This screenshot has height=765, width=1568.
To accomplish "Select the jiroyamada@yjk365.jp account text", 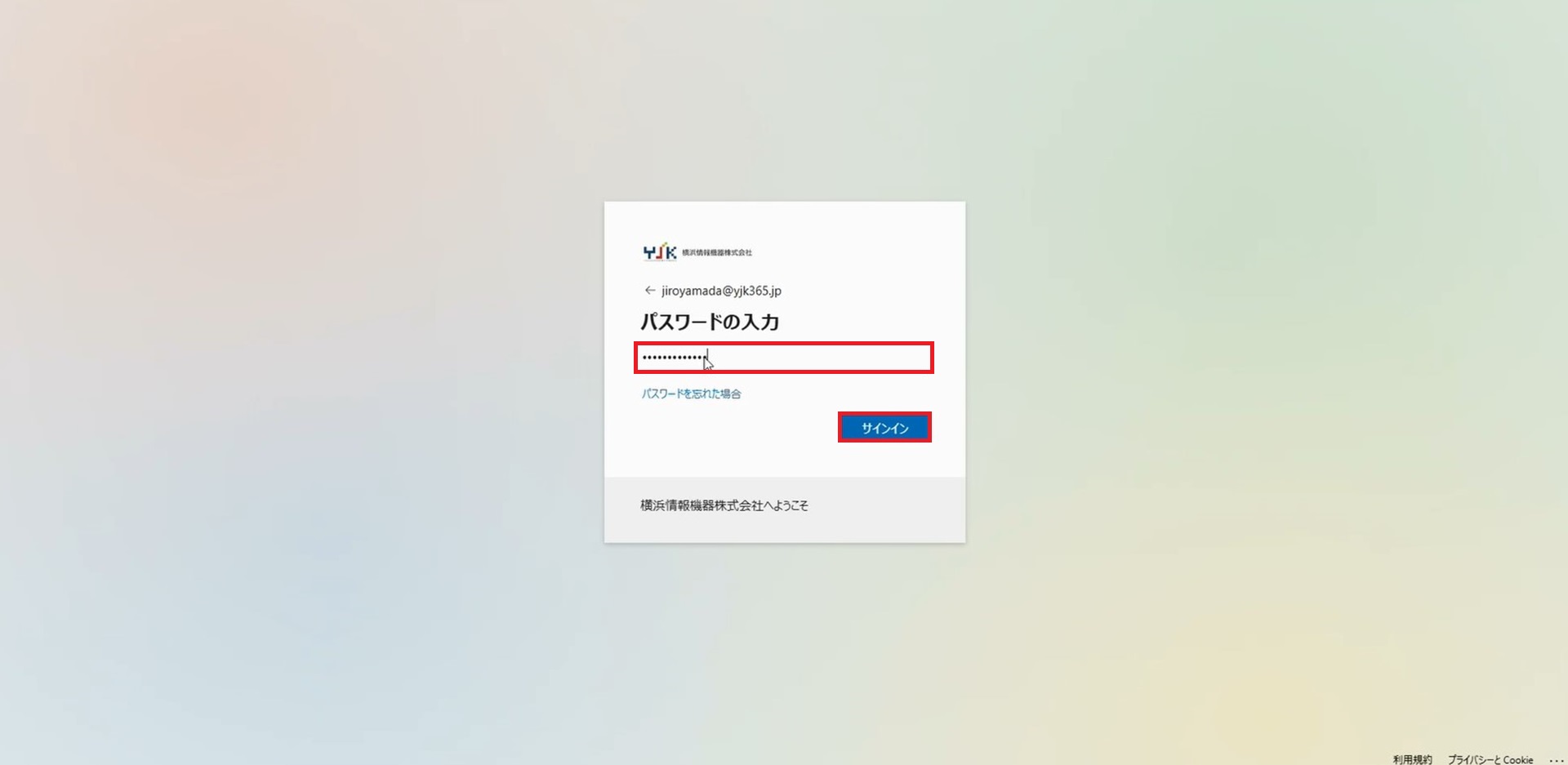I will pyautogui.click(x=721, y=291).
